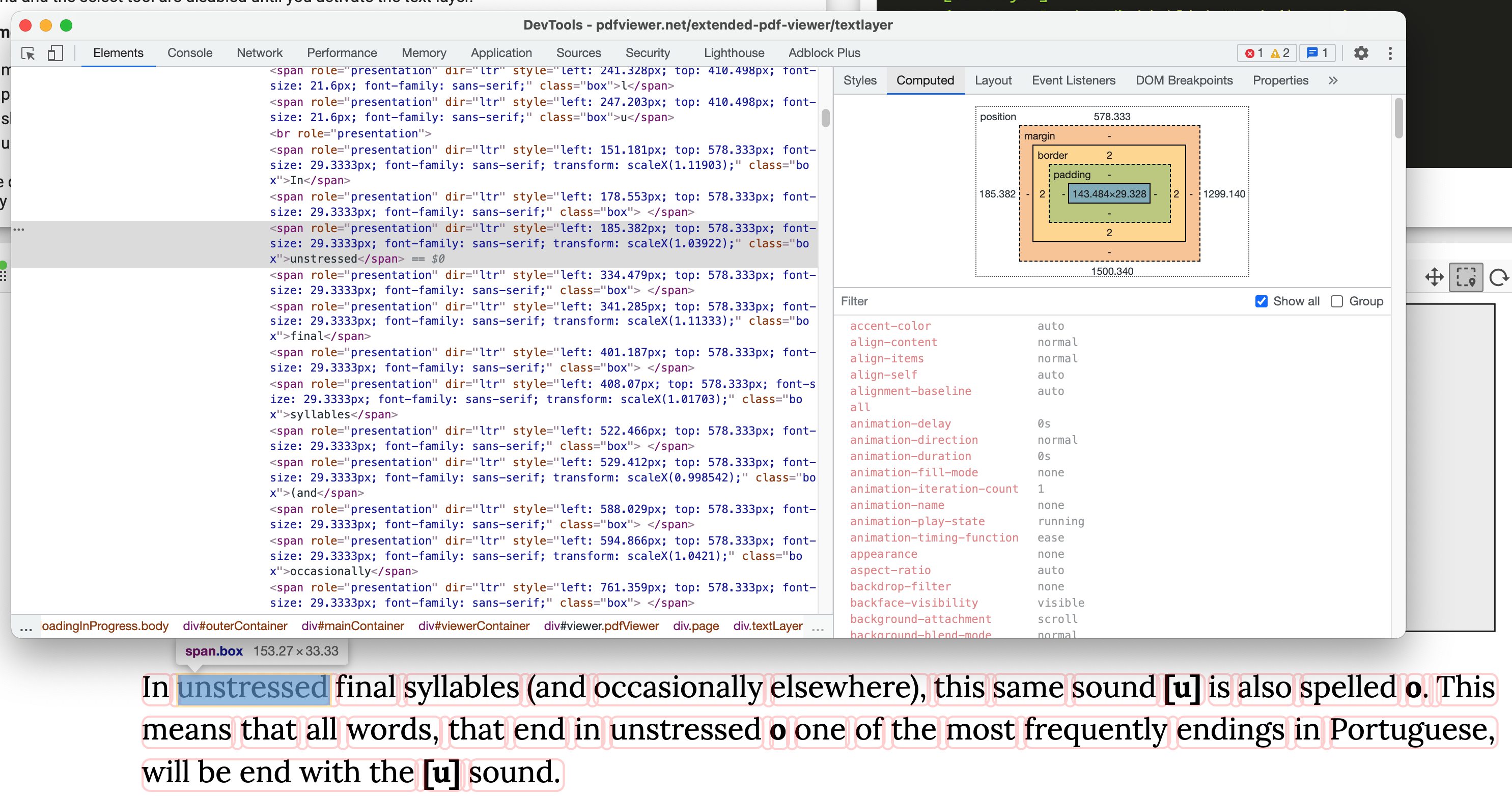Open the Memory panel tab
Viewport: 1512px width, 796px height.
[x=424, y=53]
